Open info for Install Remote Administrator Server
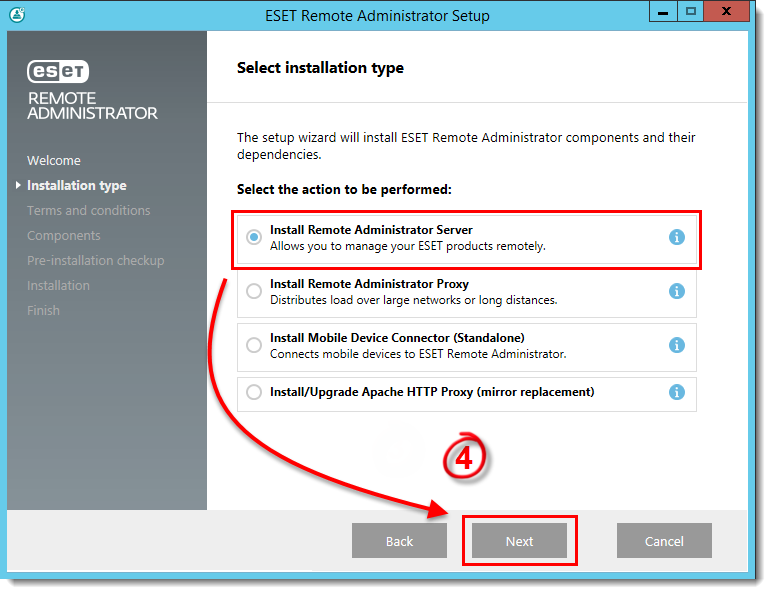 (x=677, y=237)
